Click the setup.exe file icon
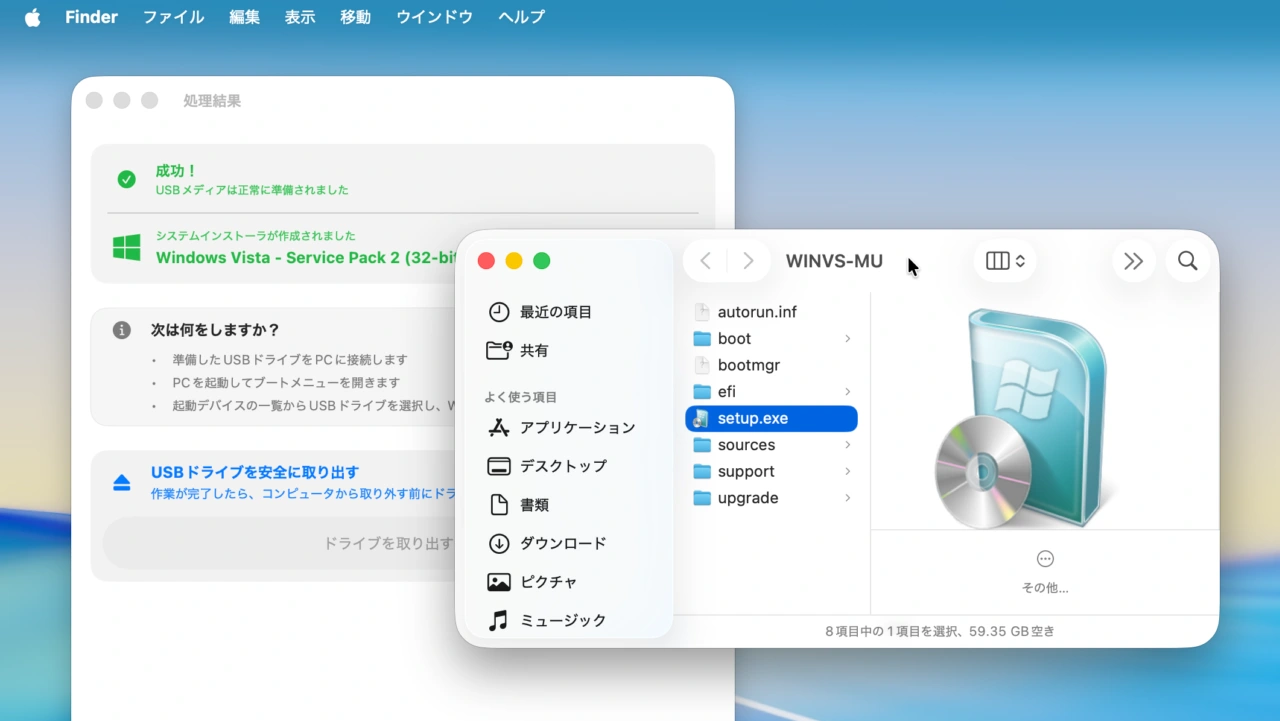Image resolution: width=1280 pixels, height=721 pixels. [701, 418]
